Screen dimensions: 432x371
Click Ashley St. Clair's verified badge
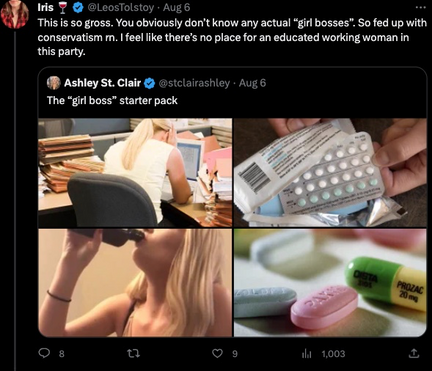150,83
